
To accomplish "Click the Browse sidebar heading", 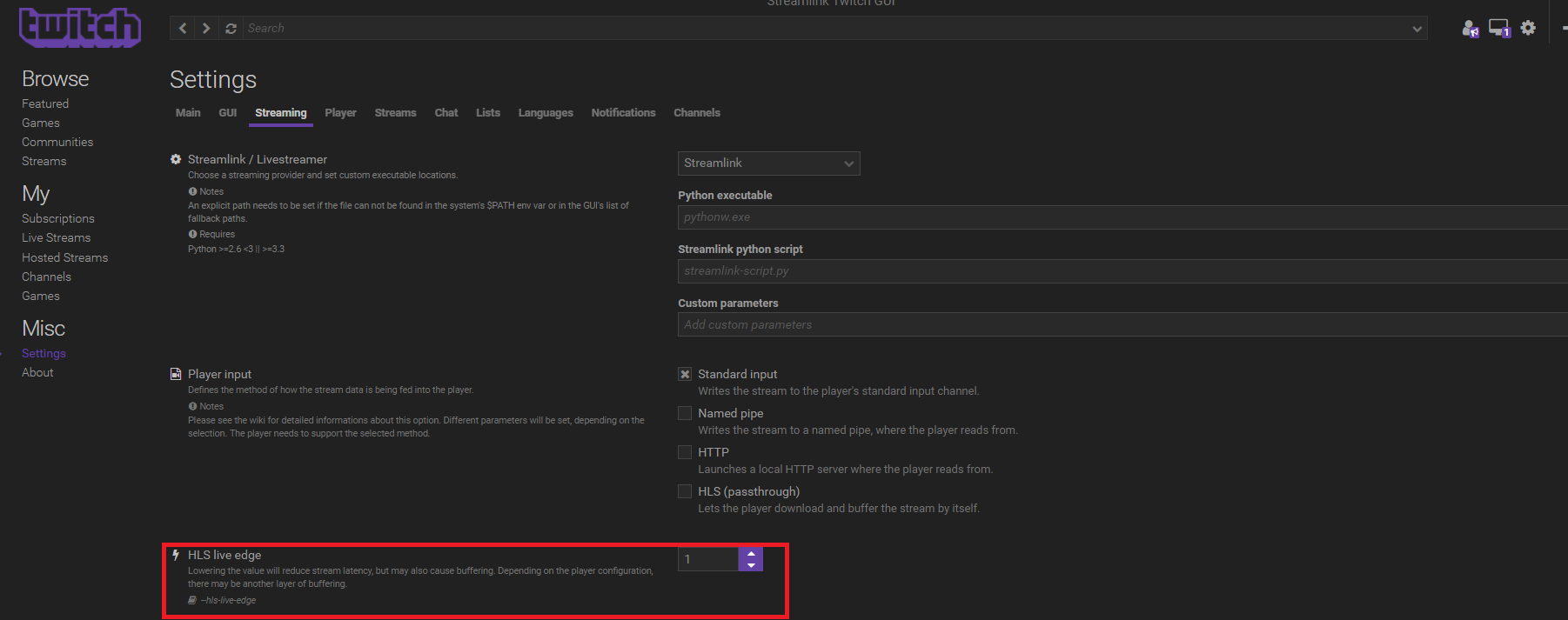I will pyautogui.click(x=56, y=78).
